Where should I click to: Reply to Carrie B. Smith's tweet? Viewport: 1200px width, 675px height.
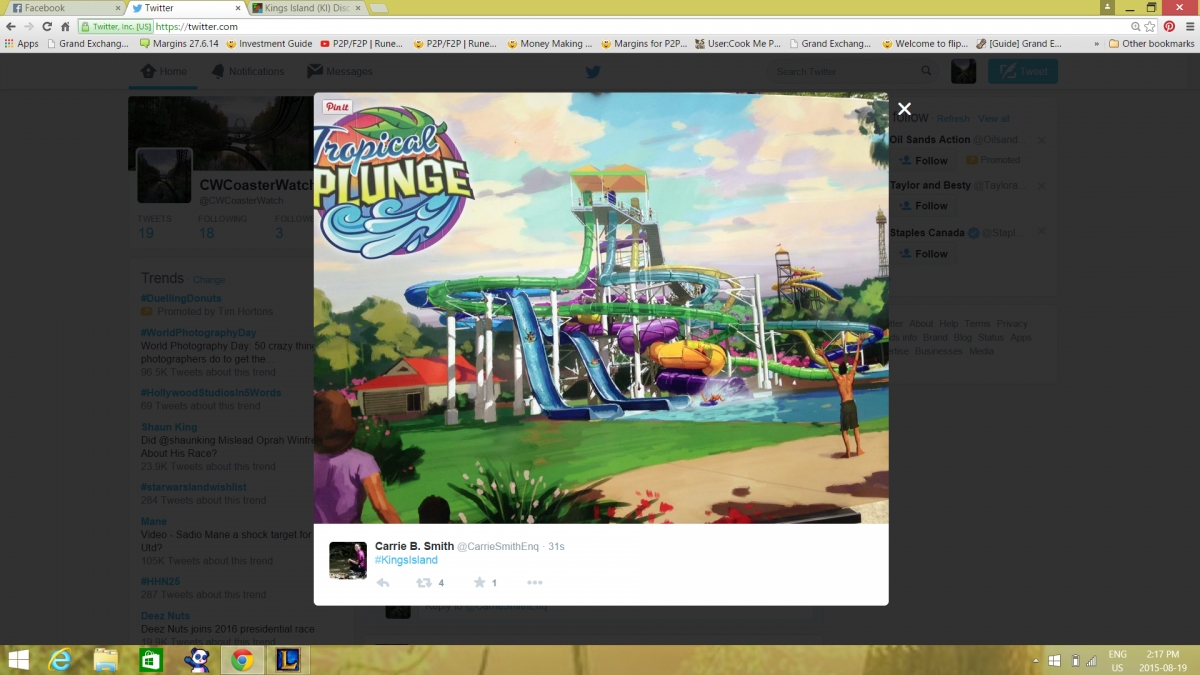[383, 583]
